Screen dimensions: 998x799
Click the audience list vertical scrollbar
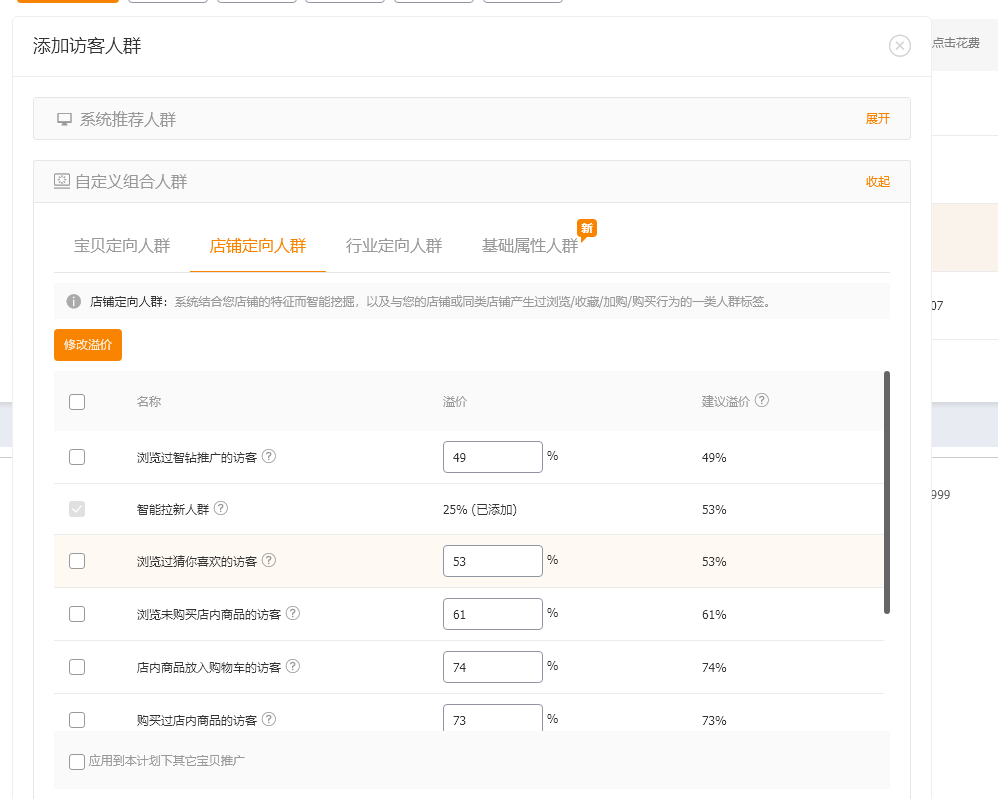point(887,490)
